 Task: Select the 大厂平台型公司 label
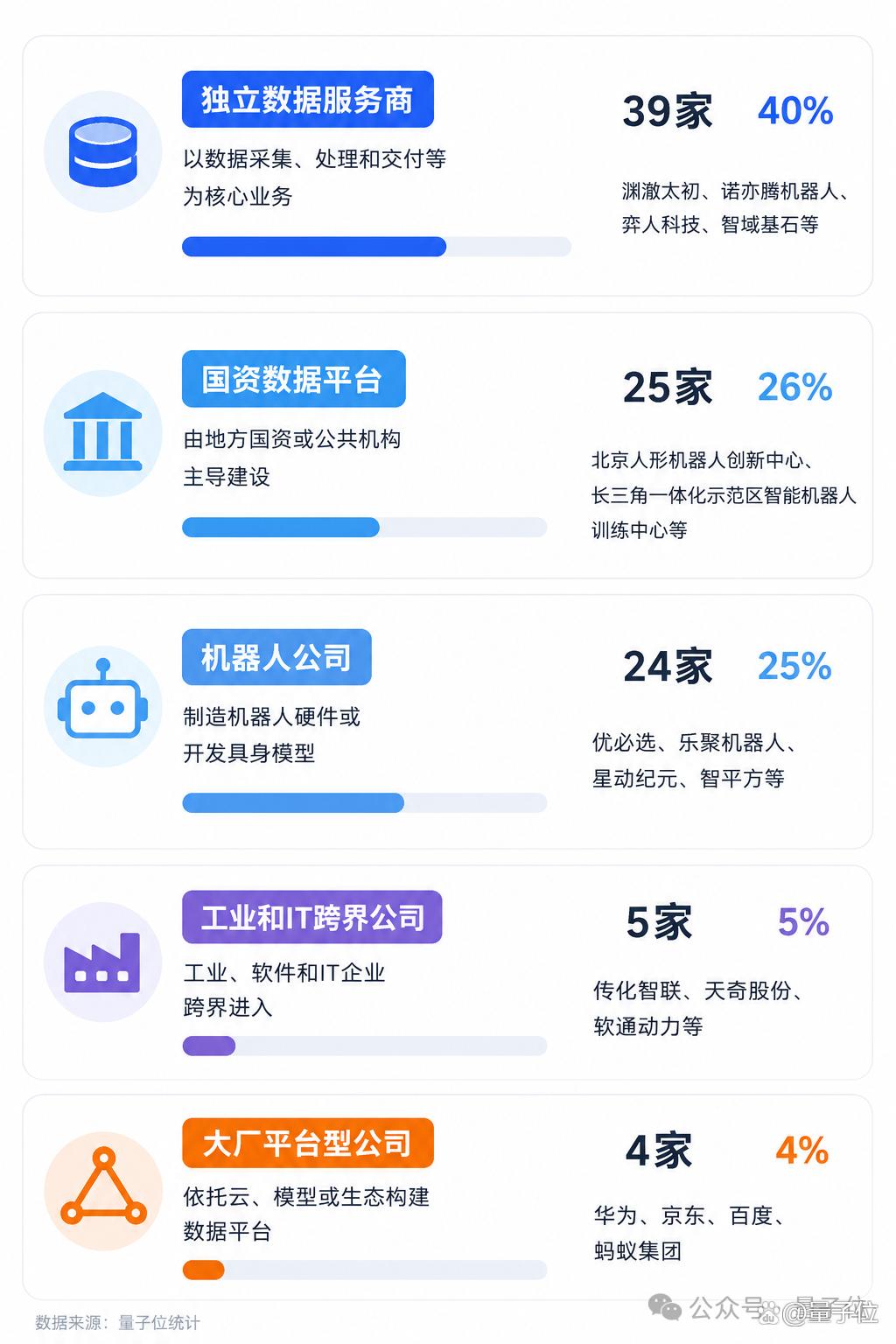click(308, 1143)
